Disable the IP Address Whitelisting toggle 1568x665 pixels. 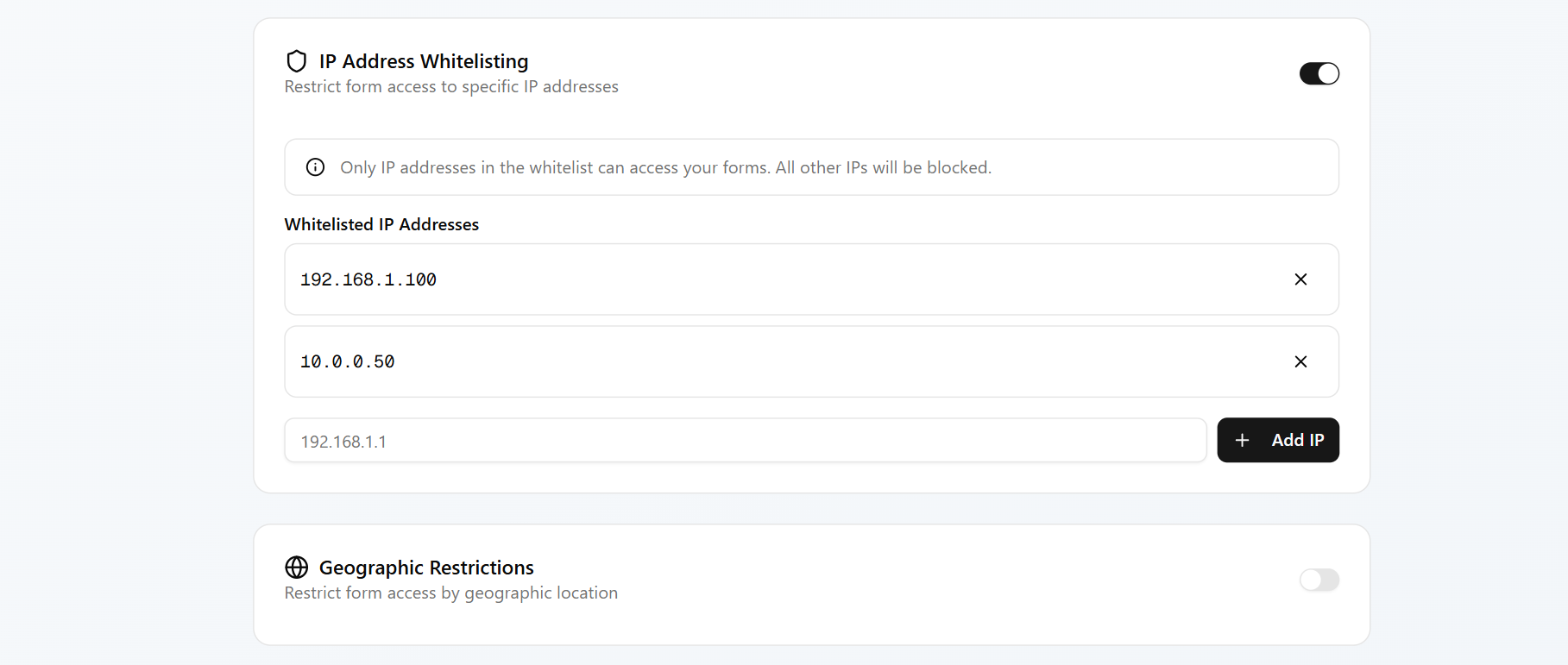point(1319,73)
